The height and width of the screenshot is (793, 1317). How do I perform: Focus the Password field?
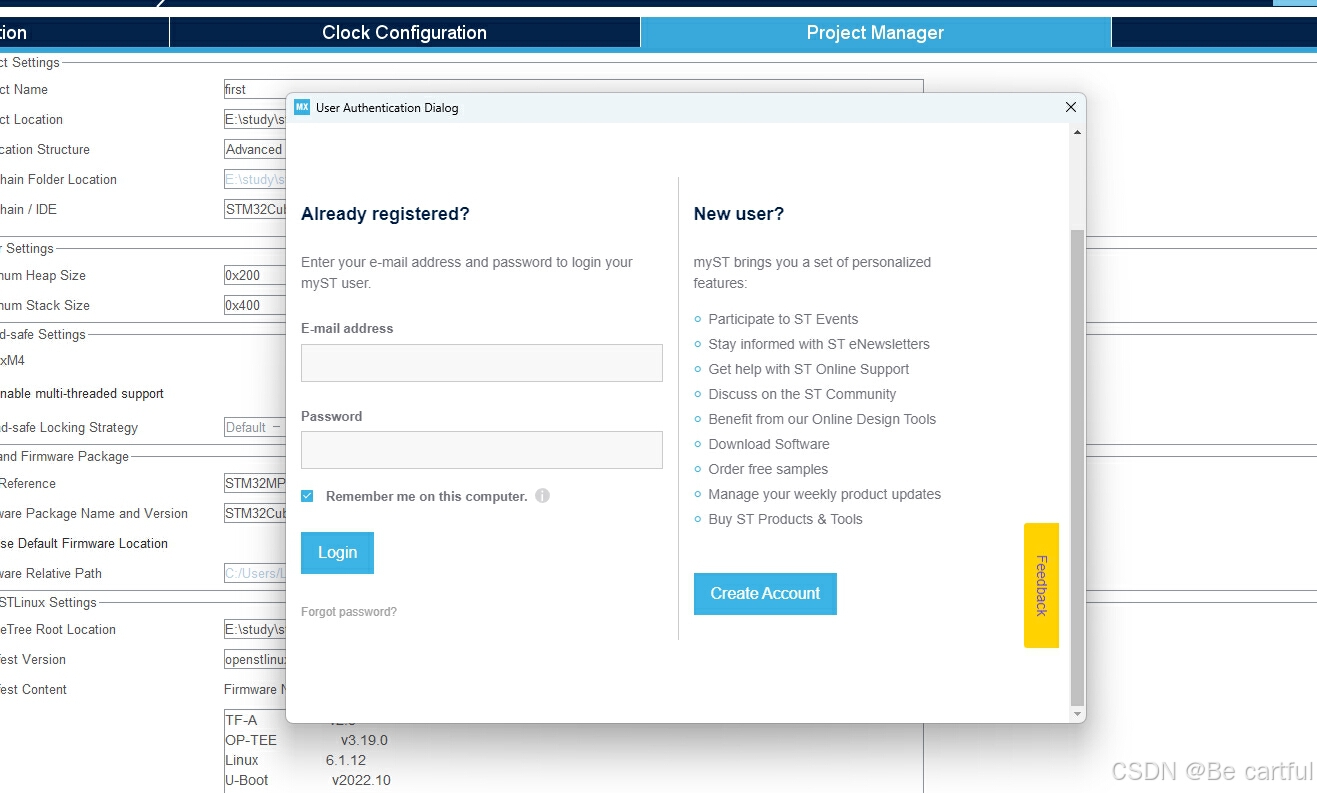point(482,450)
